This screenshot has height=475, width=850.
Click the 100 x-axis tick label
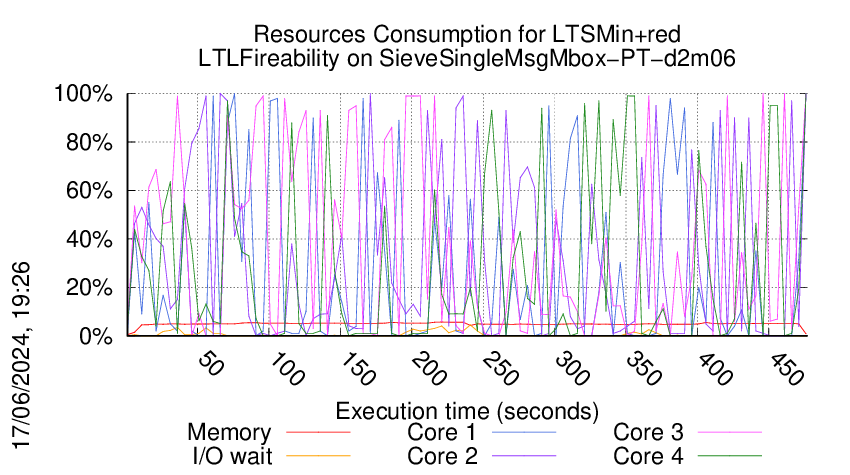coord(287,369)
